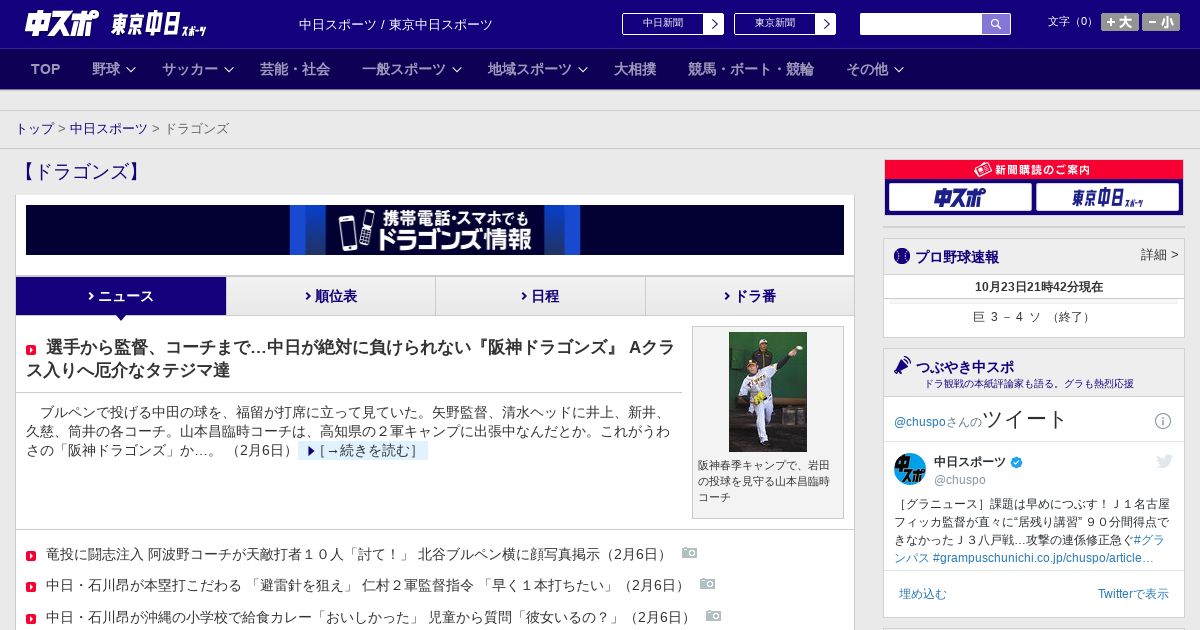The image size is (1200, 630).
Task: Click camera icon beside 阿波野コーチ article
Action: pos(689,553)
